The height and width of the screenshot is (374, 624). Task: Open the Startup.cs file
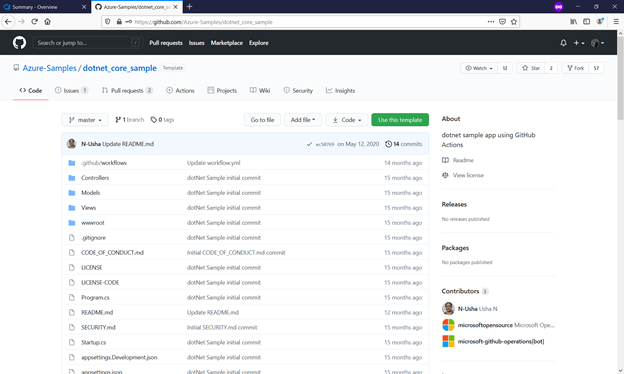coord(94,342)
